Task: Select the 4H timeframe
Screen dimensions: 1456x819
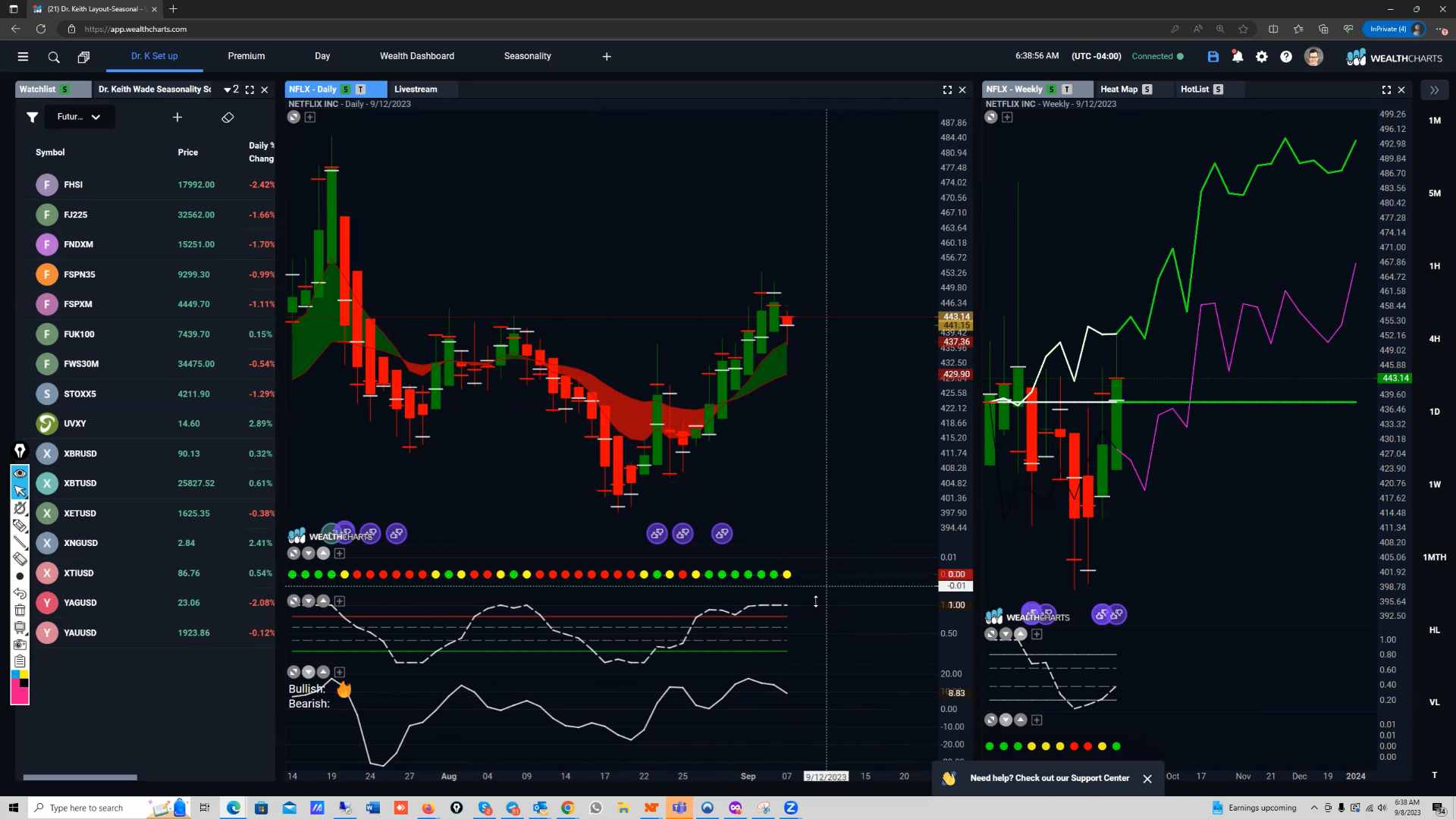Action: (x=1435, y=339)
